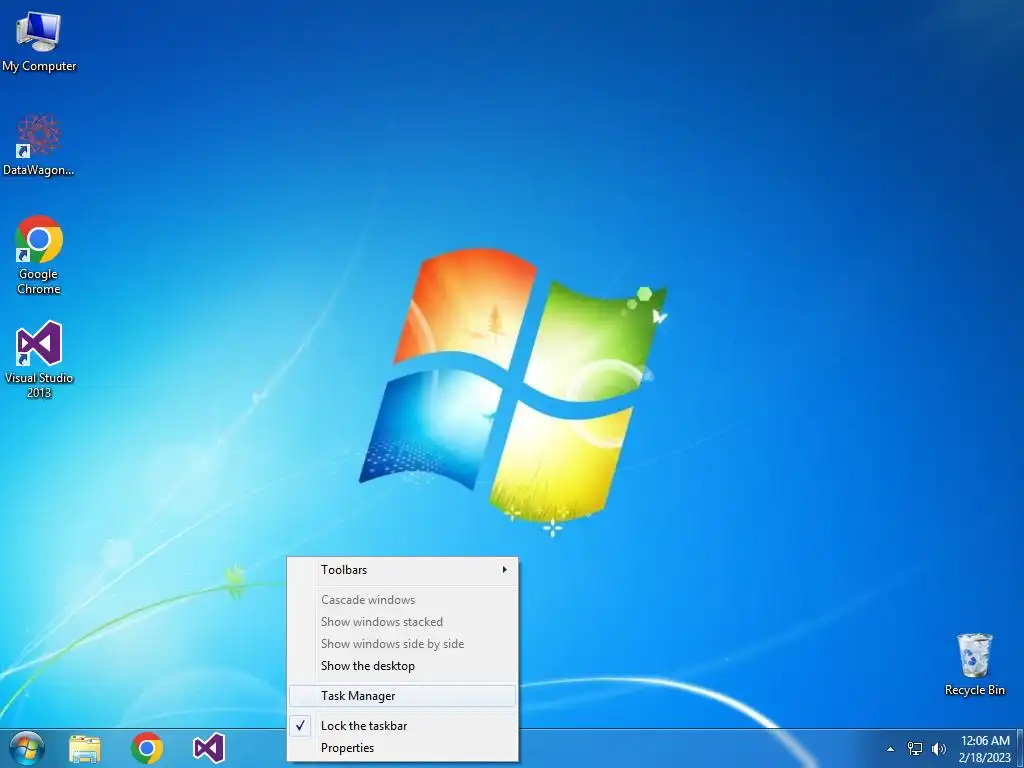
Task: Open the Start menu orb
Action: [27, 748]
